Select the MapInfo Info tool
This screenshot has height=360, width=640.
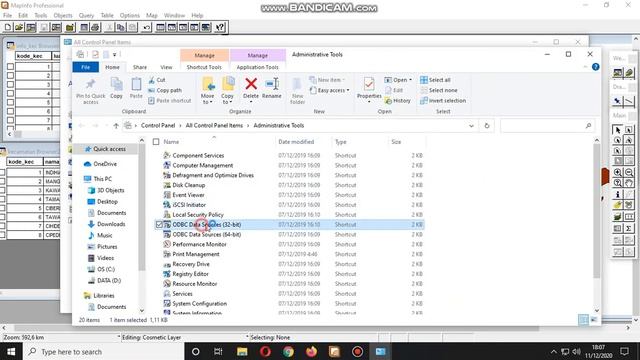coord(618,194)
